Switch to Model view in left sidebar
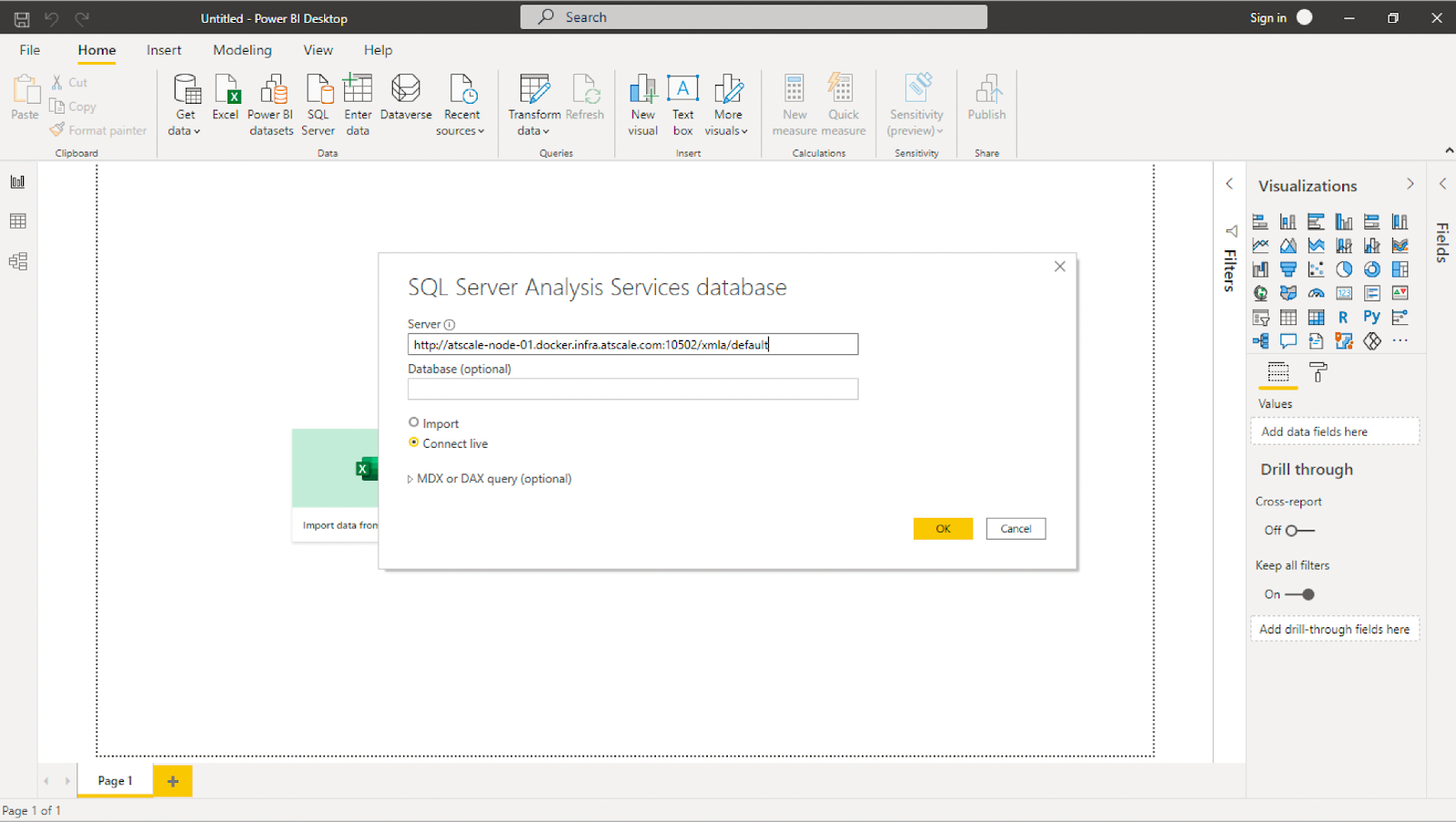 (18, 261)
